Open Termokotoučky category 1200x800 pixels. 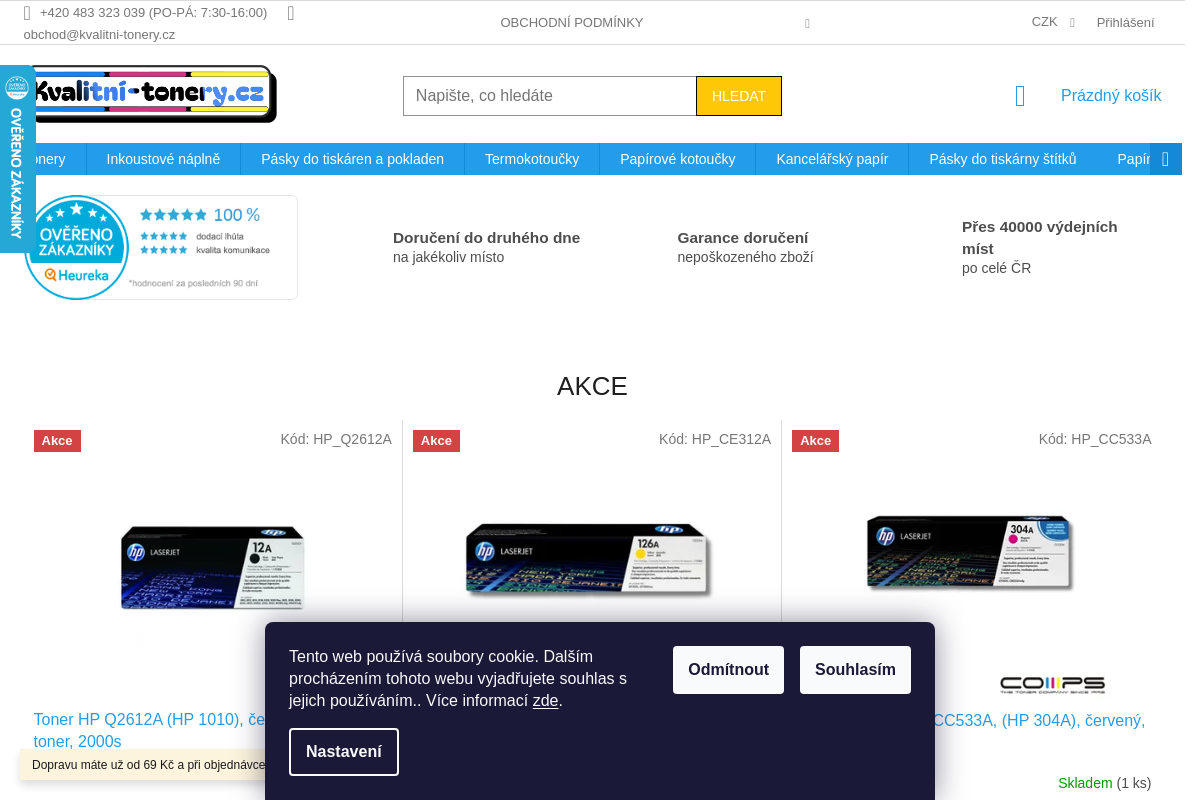pos(532,159)
